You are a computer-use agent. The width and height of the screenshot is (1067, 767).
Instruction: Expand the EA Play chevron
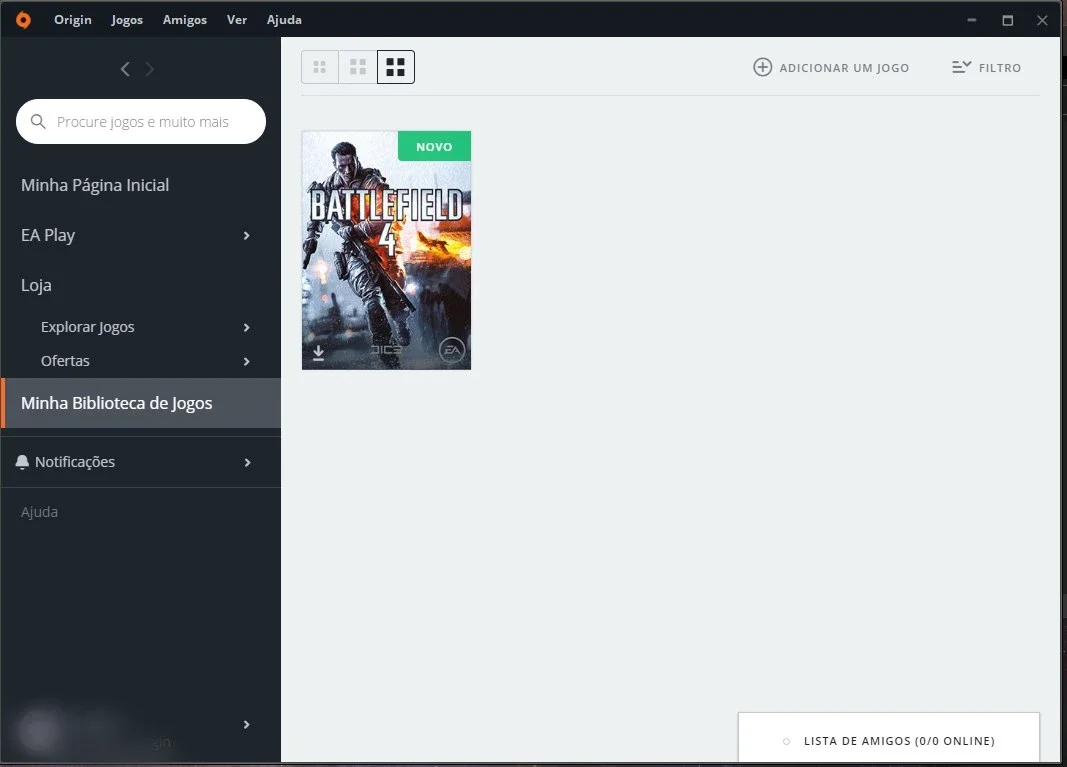tap(246, 235)
